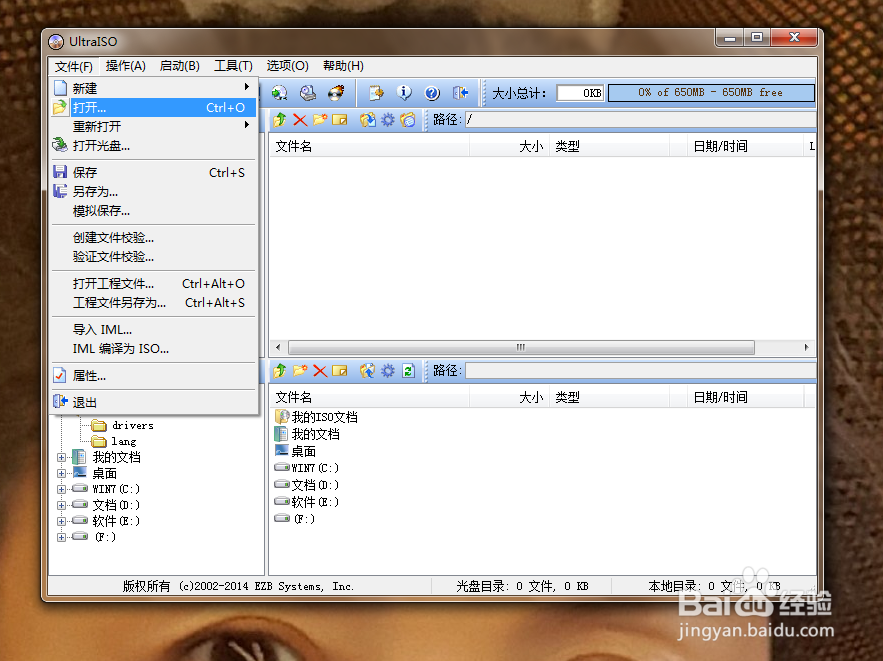
Task: Open the 文件(F) menu
Action: point(74,66)
